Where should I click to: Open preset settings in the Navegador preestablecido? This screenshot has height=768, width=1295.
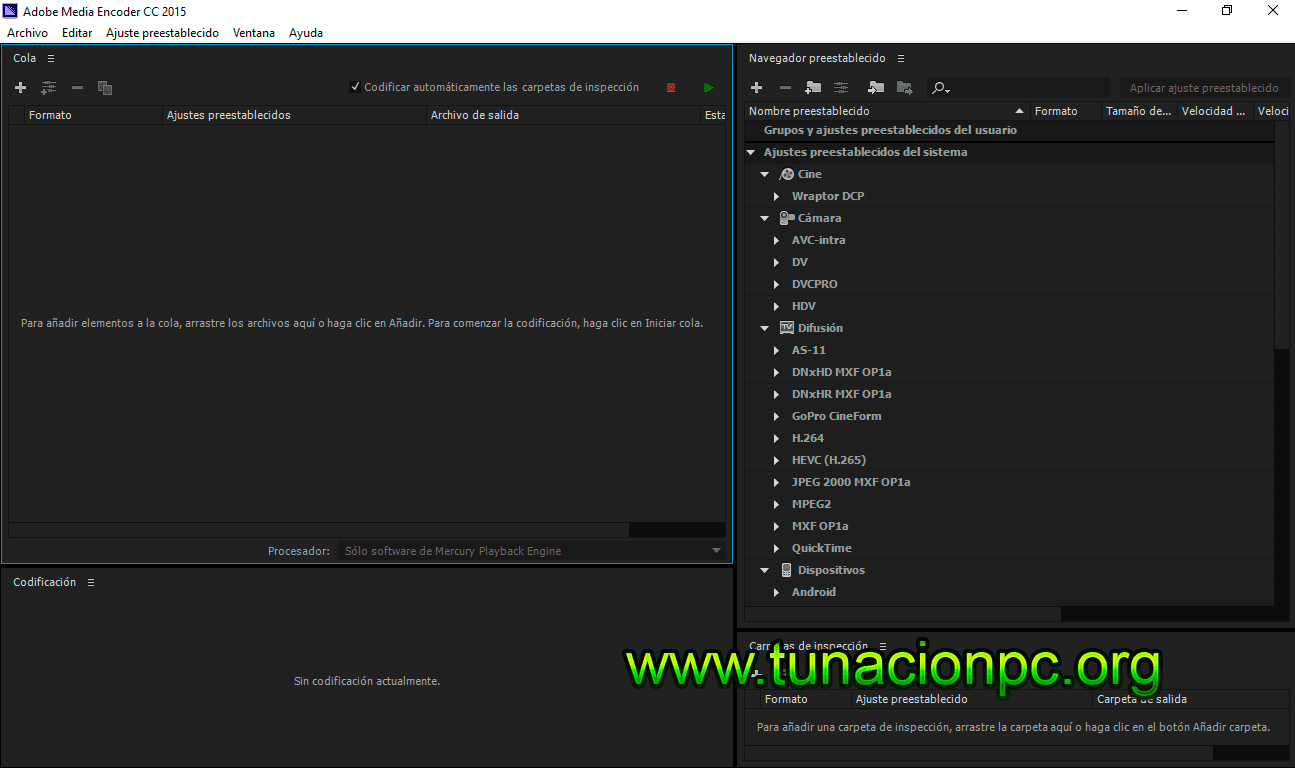(x=840, y=87)
